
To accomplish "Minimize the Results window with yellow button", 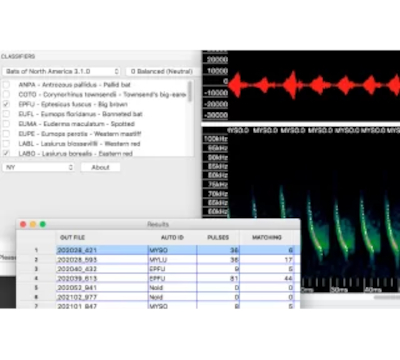I will (33, 224).
